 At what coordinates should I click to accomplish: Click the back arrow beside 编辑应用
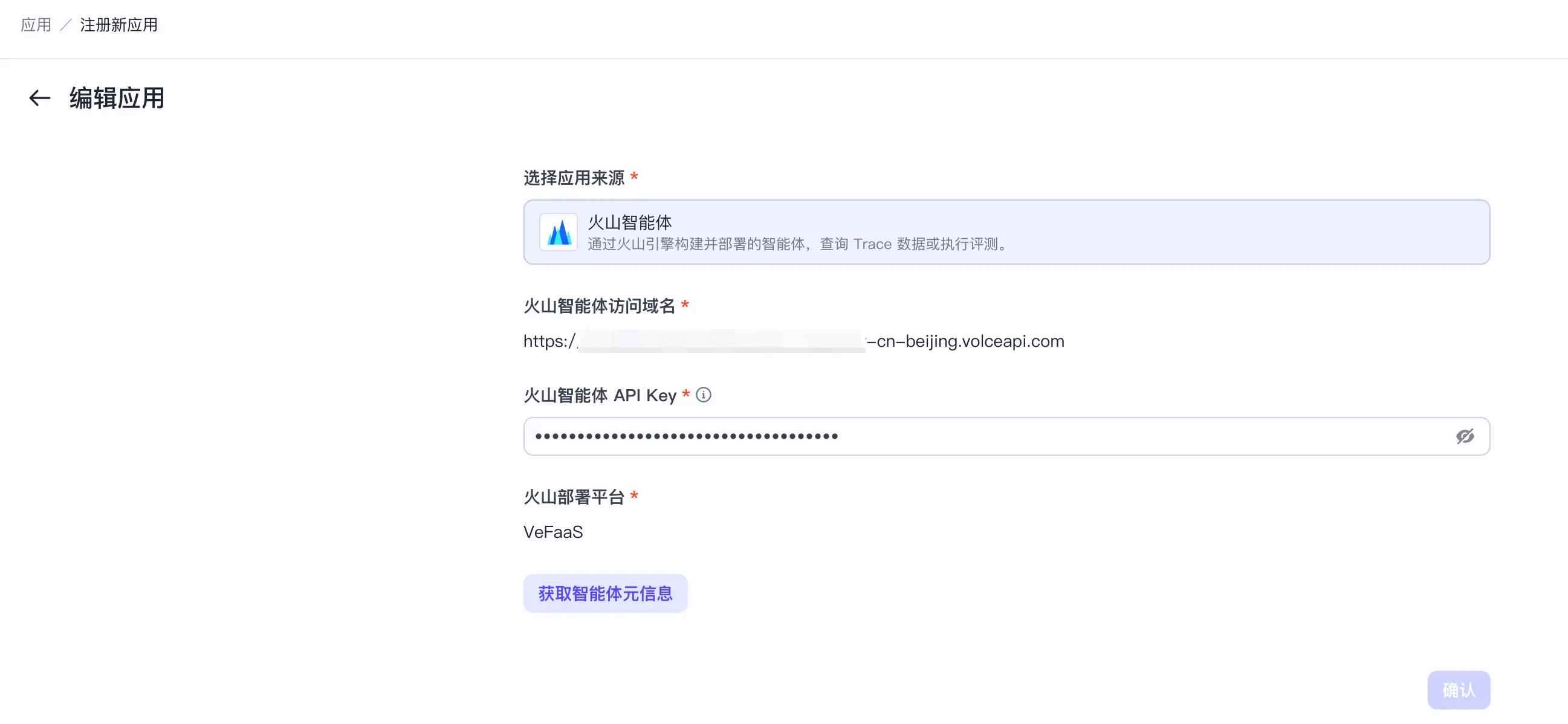click(39, 98)
